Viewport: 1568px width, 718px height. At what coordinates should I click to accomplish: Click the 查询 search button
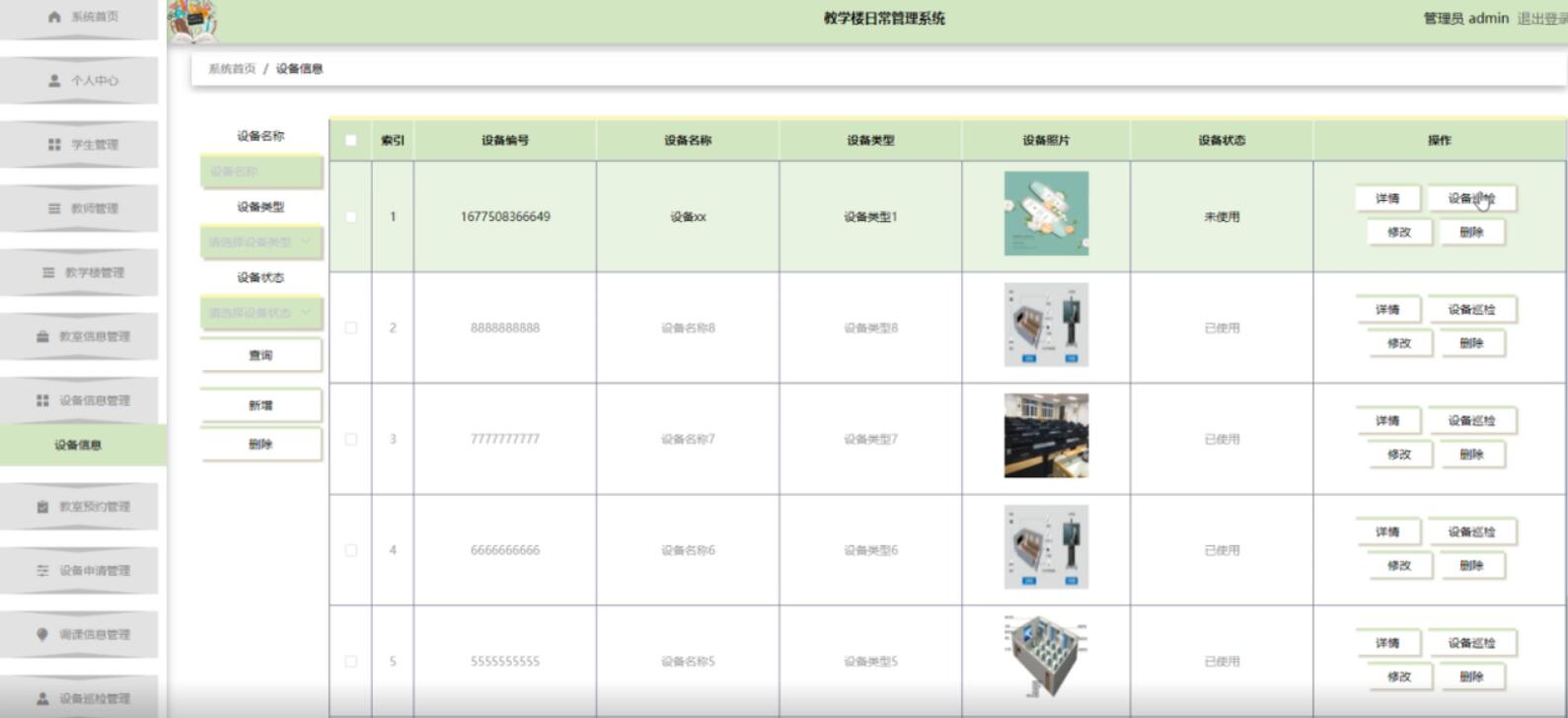pyautogui.click(x=261, y=355)
